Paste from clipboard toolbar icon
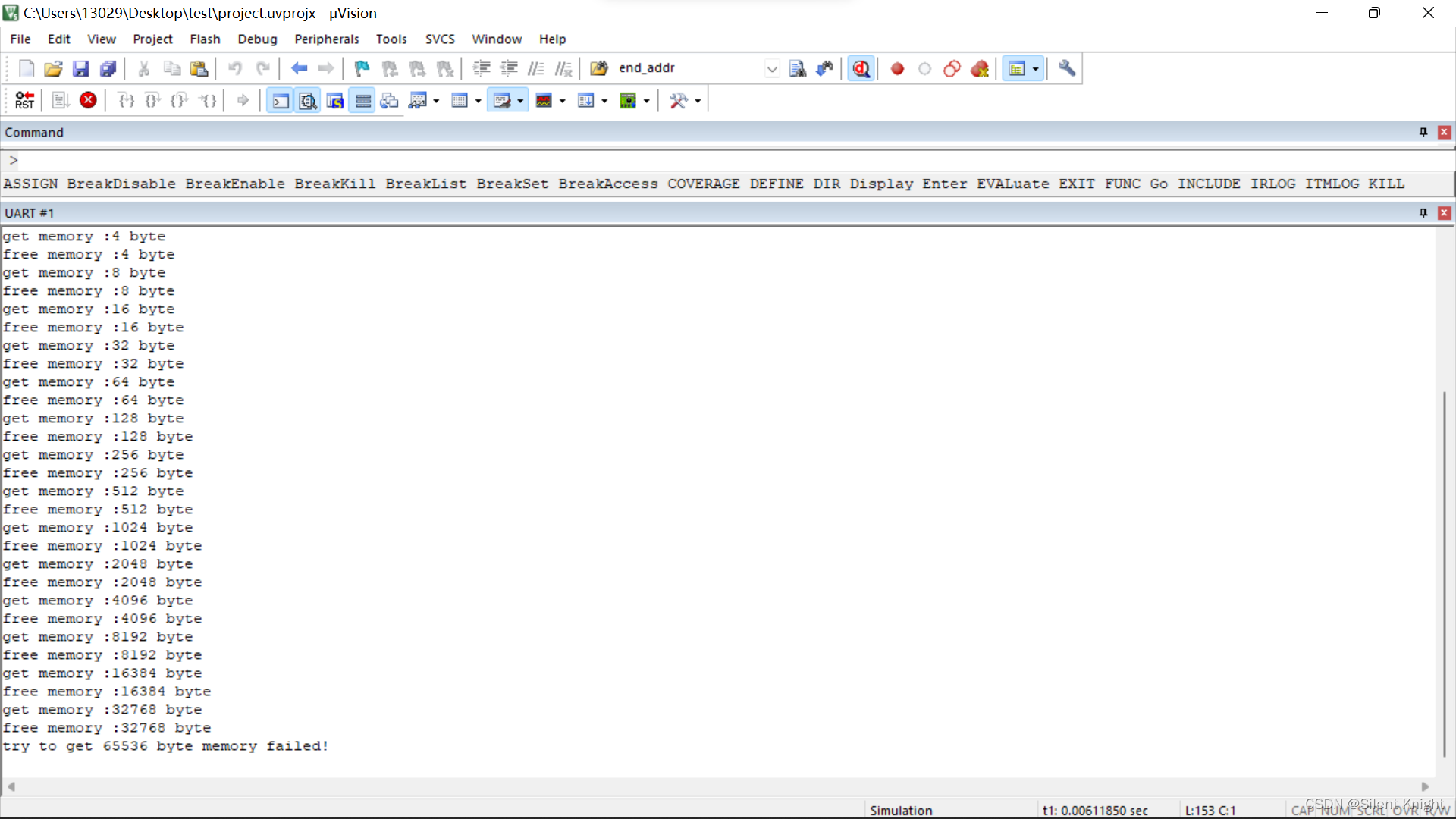Screen dimensions: 1456x819 click(199, 68)
